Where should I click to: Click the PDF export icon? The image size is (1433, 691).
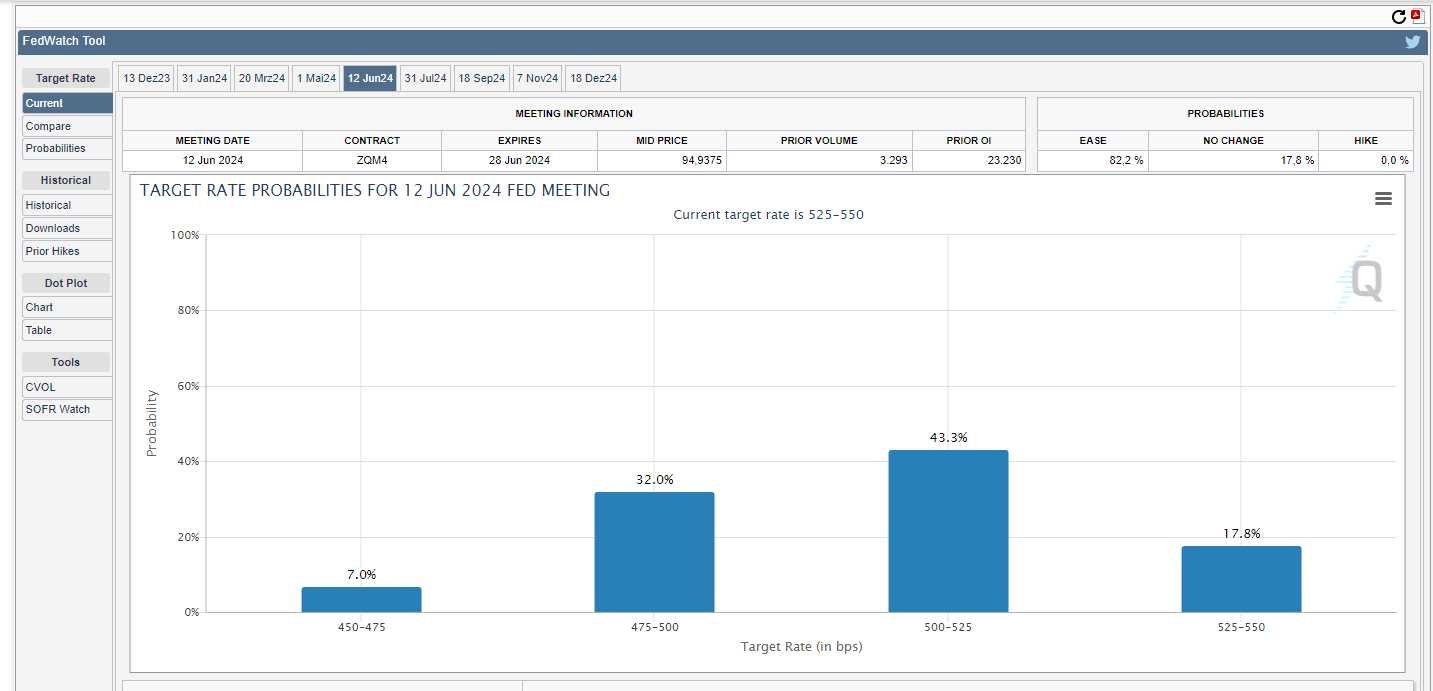click(1416, 16)
